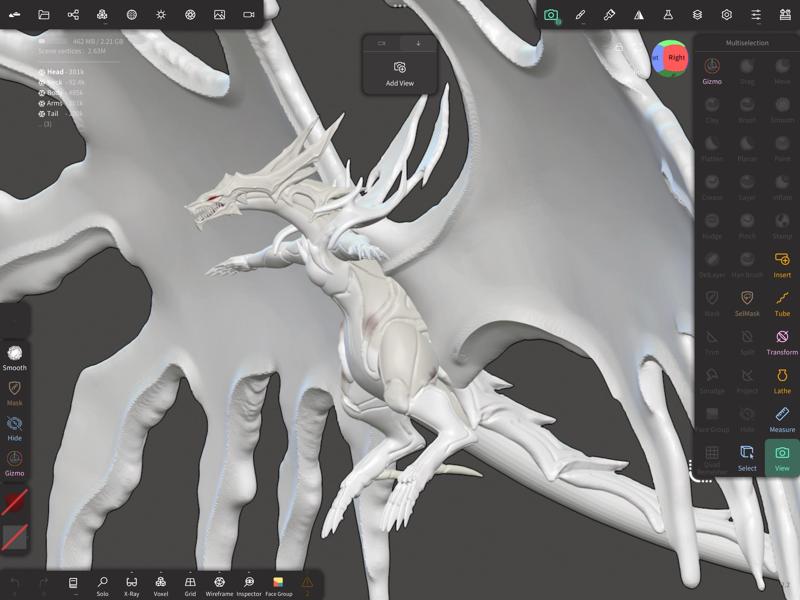Select the Transform tool
The height and width of the screenshot is (600, 800).
click(782, 342)
